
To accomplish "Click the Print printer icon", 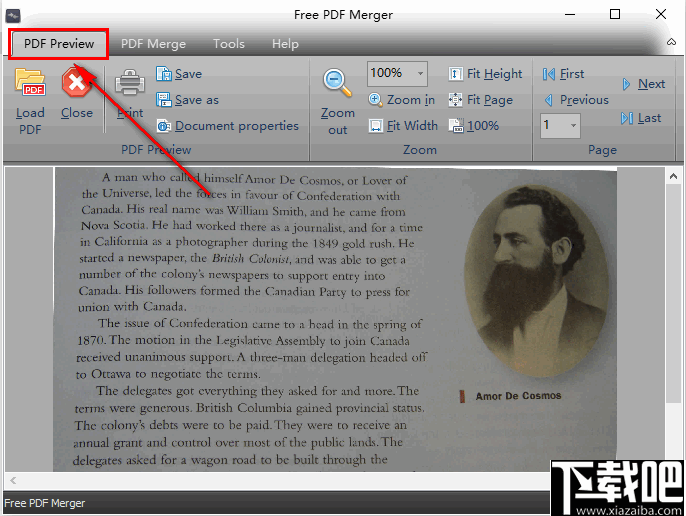I will click(x=130, y=82).
